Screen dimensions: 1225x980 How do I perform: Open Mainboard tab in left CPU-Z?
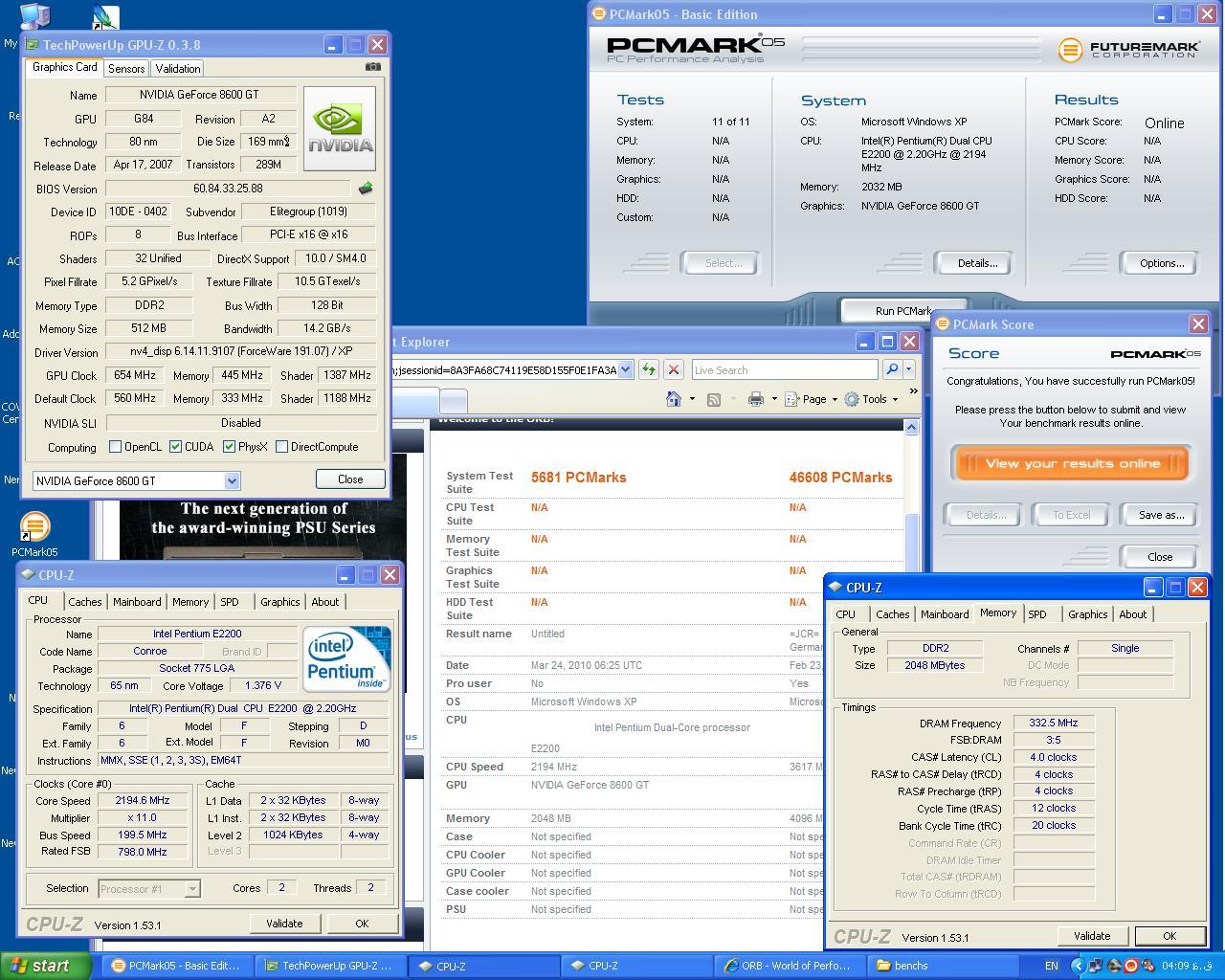click(x=137, y=602)
